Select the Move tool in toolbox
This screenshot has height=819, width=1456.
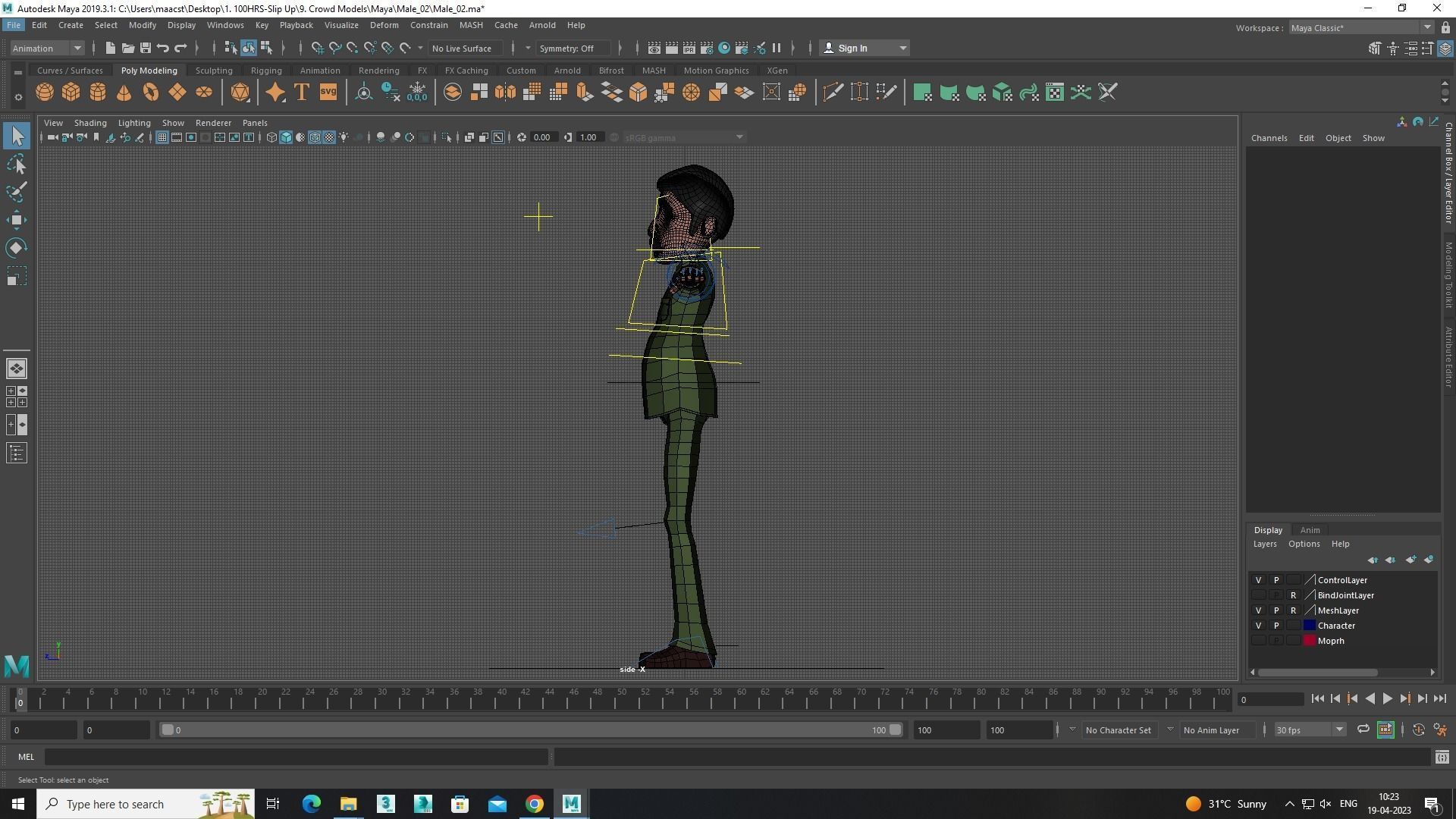tap(17, 220)
